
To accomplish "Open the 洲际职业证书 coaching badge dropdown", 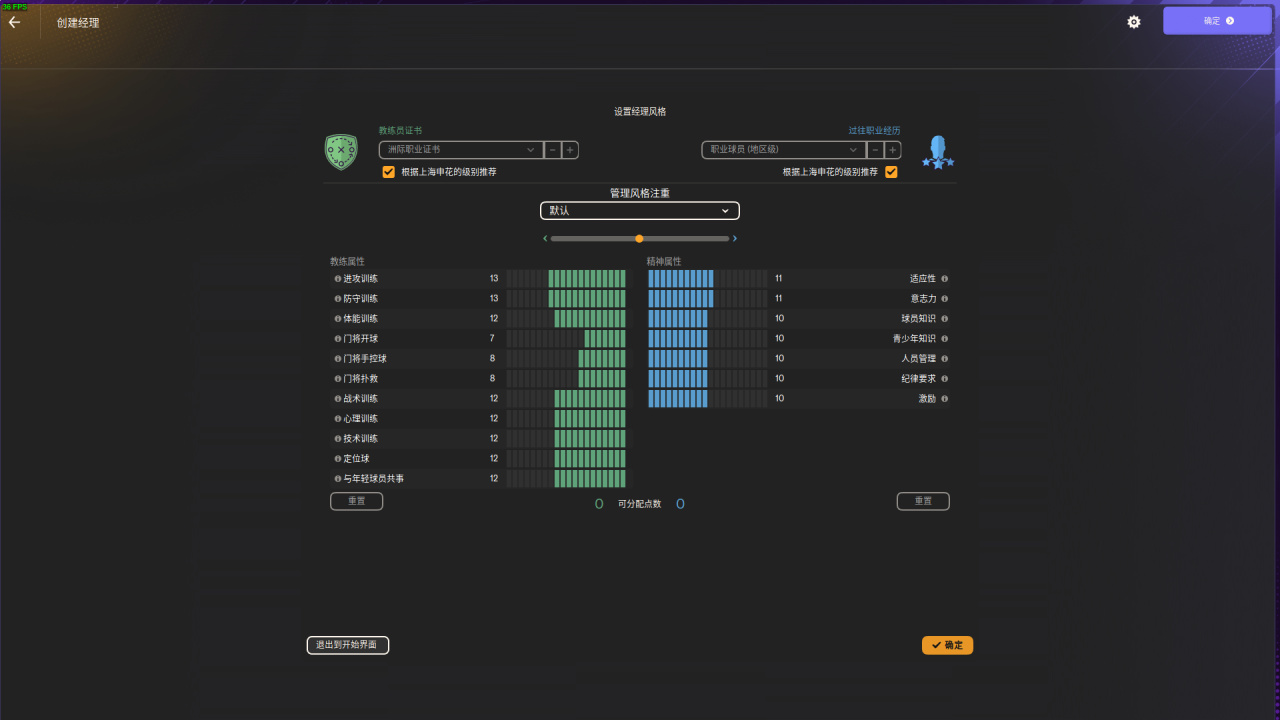I will (x=461, y=150).
